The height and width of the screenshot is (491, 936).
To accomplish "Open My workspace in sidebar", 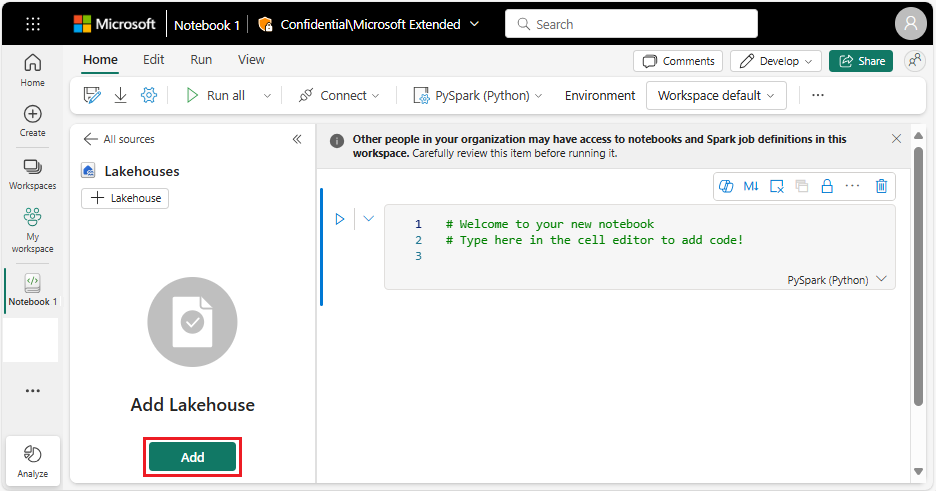I will (x=32, y=230).
